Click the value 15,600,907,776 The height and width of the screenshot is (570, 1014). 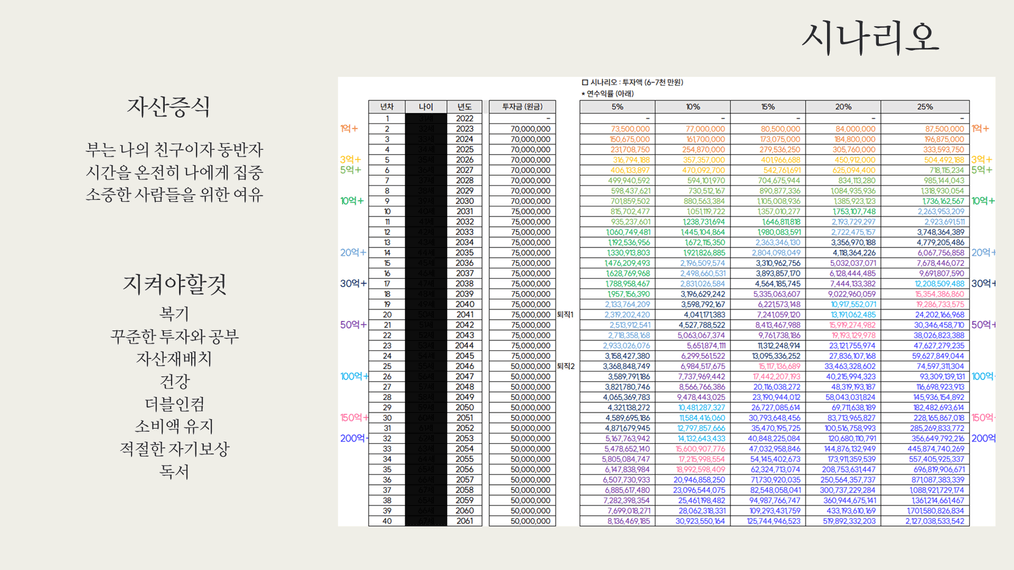700,449
